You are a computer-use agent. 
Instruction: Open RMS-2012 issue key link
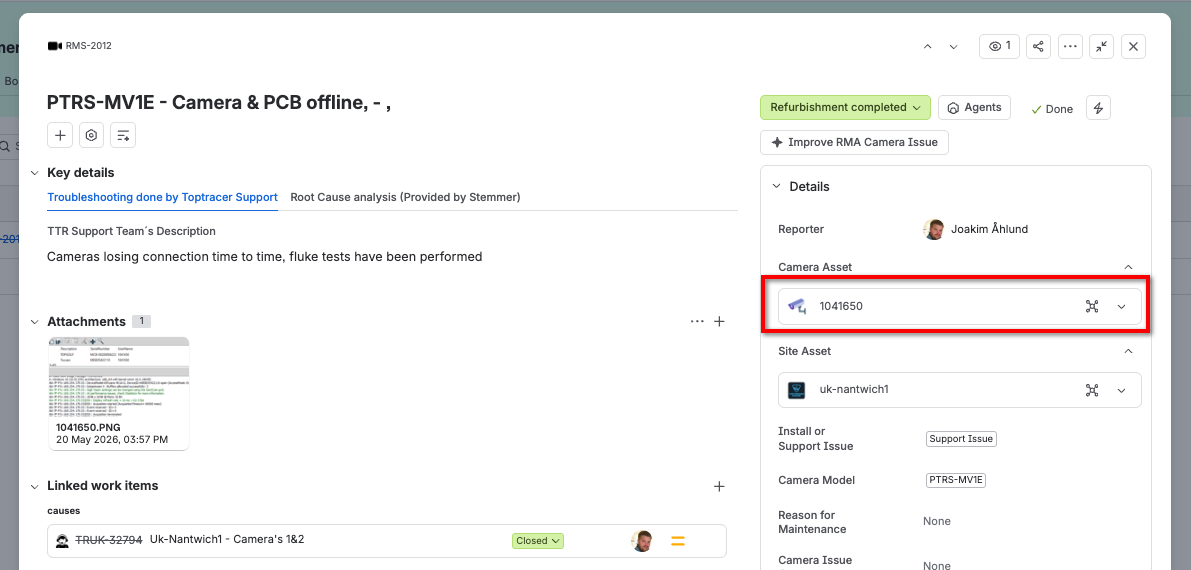89,46
